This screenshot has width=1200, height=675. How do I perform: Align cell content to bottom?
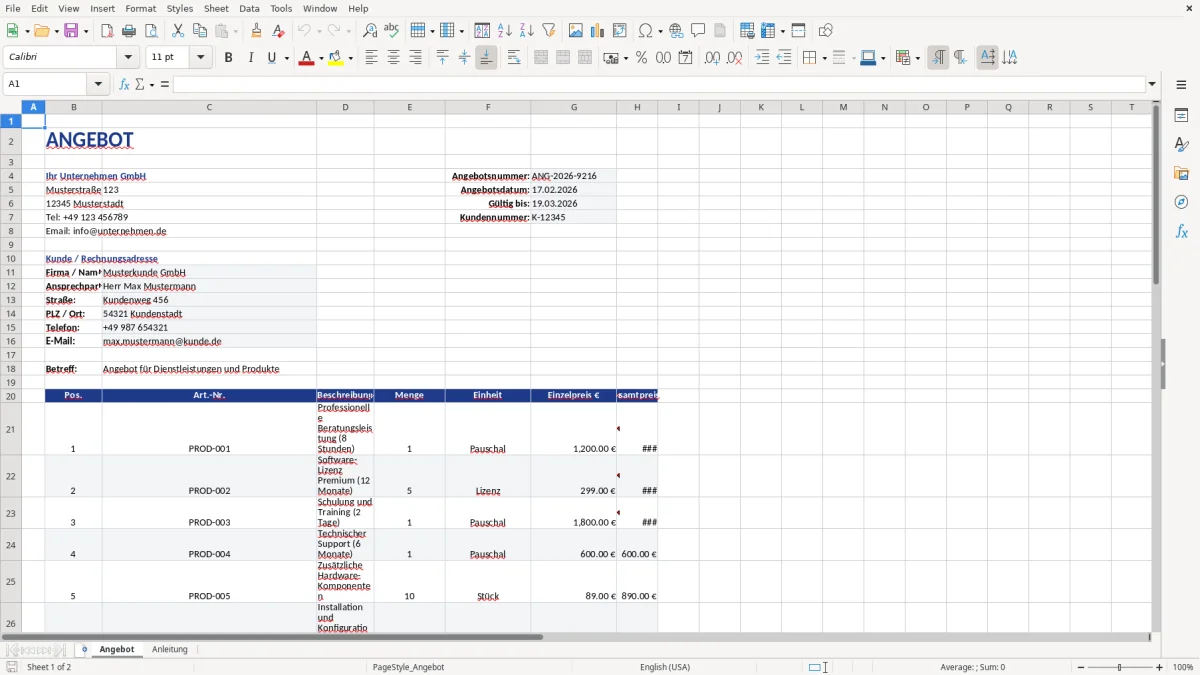(x=486, y=58)
